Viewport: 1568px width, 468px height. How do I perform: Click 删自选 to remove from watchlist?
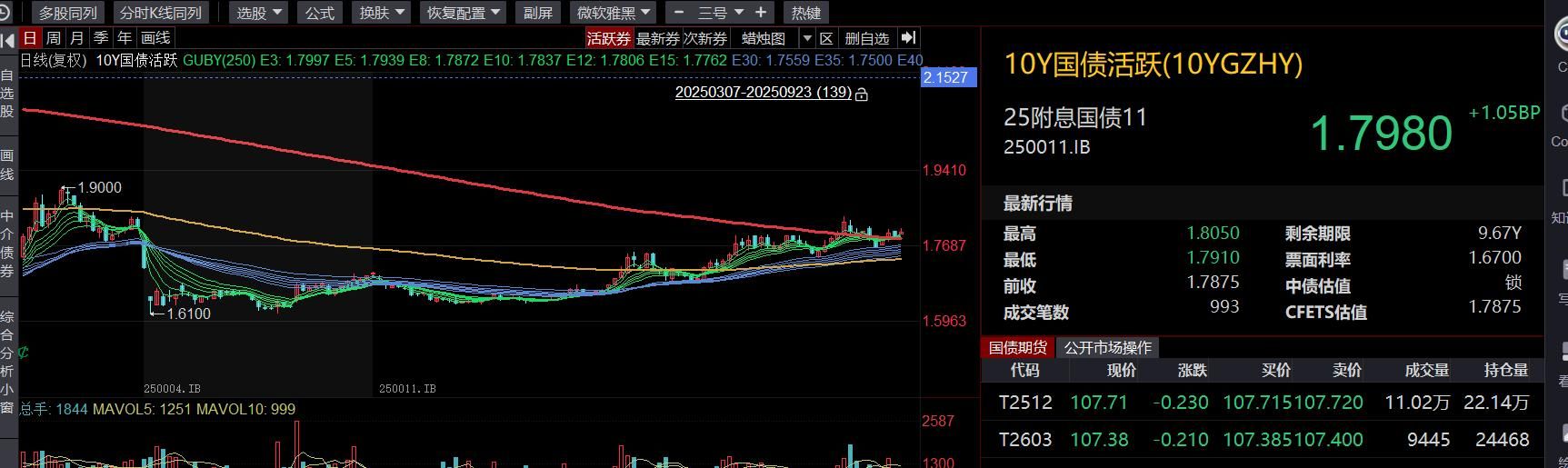866,38
